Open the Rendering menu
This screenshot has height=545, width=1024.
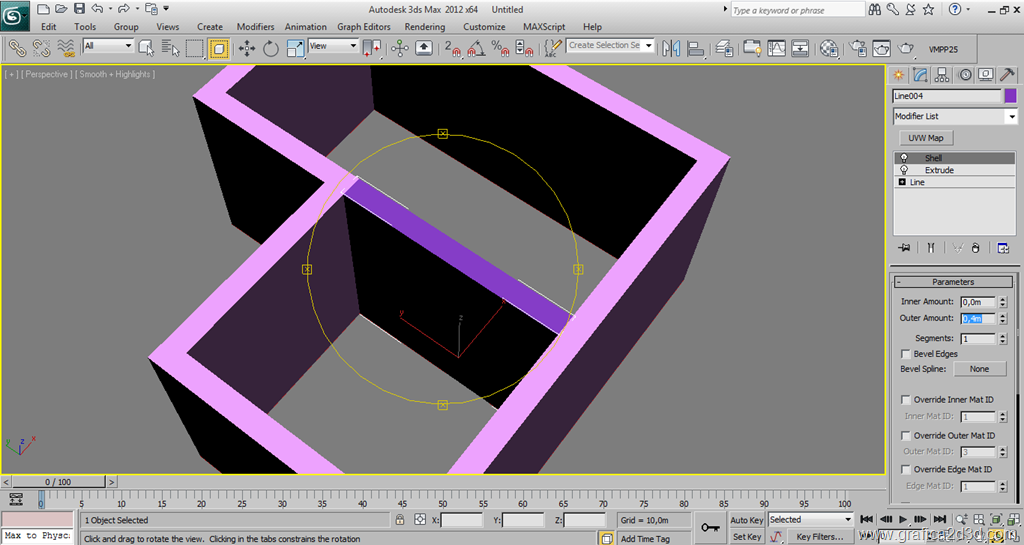click(x=425, y=27)
